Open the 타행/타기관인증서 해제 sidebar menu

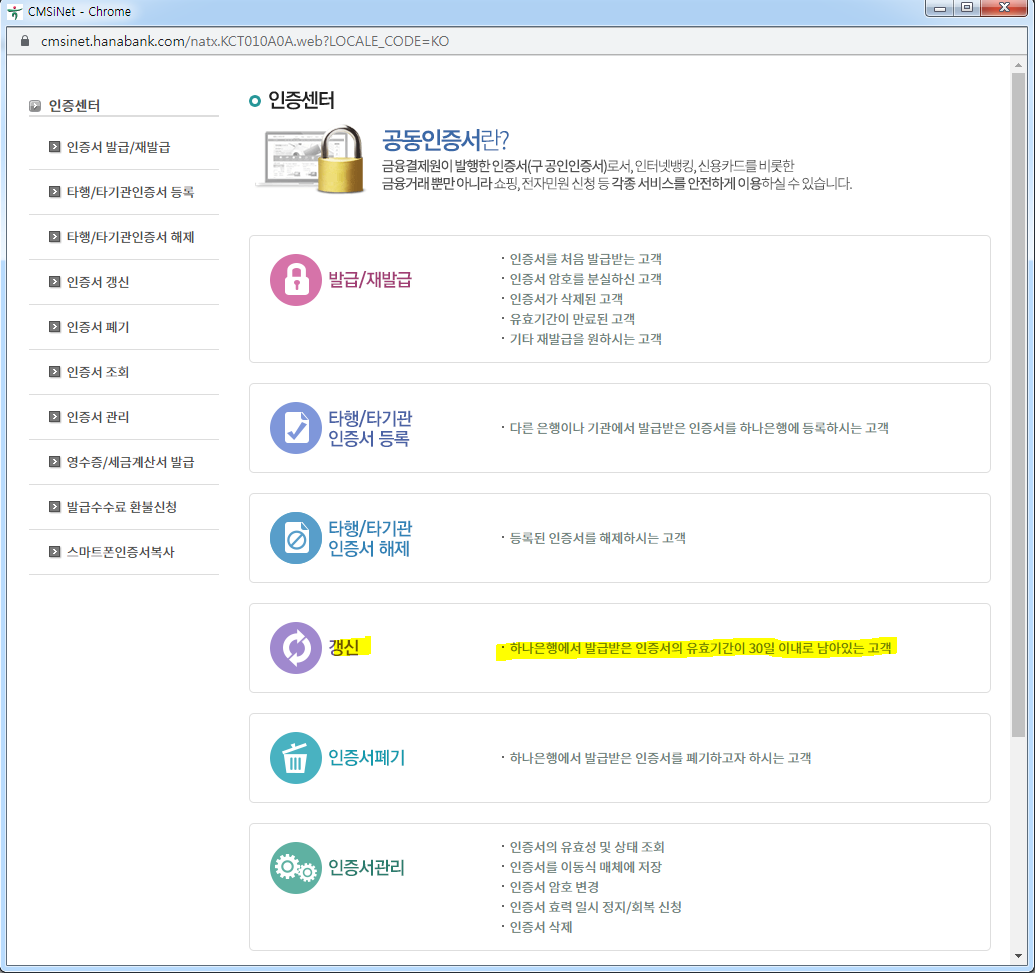coord(130,236)
